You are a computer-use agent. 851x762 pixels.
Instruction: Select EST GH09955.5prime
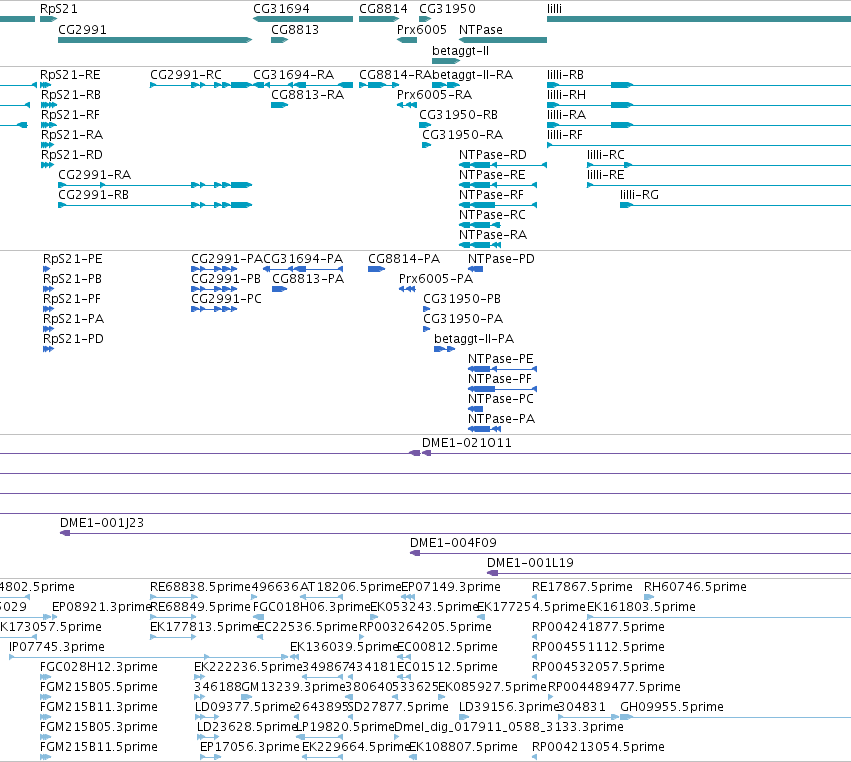[x=672, y=707]
